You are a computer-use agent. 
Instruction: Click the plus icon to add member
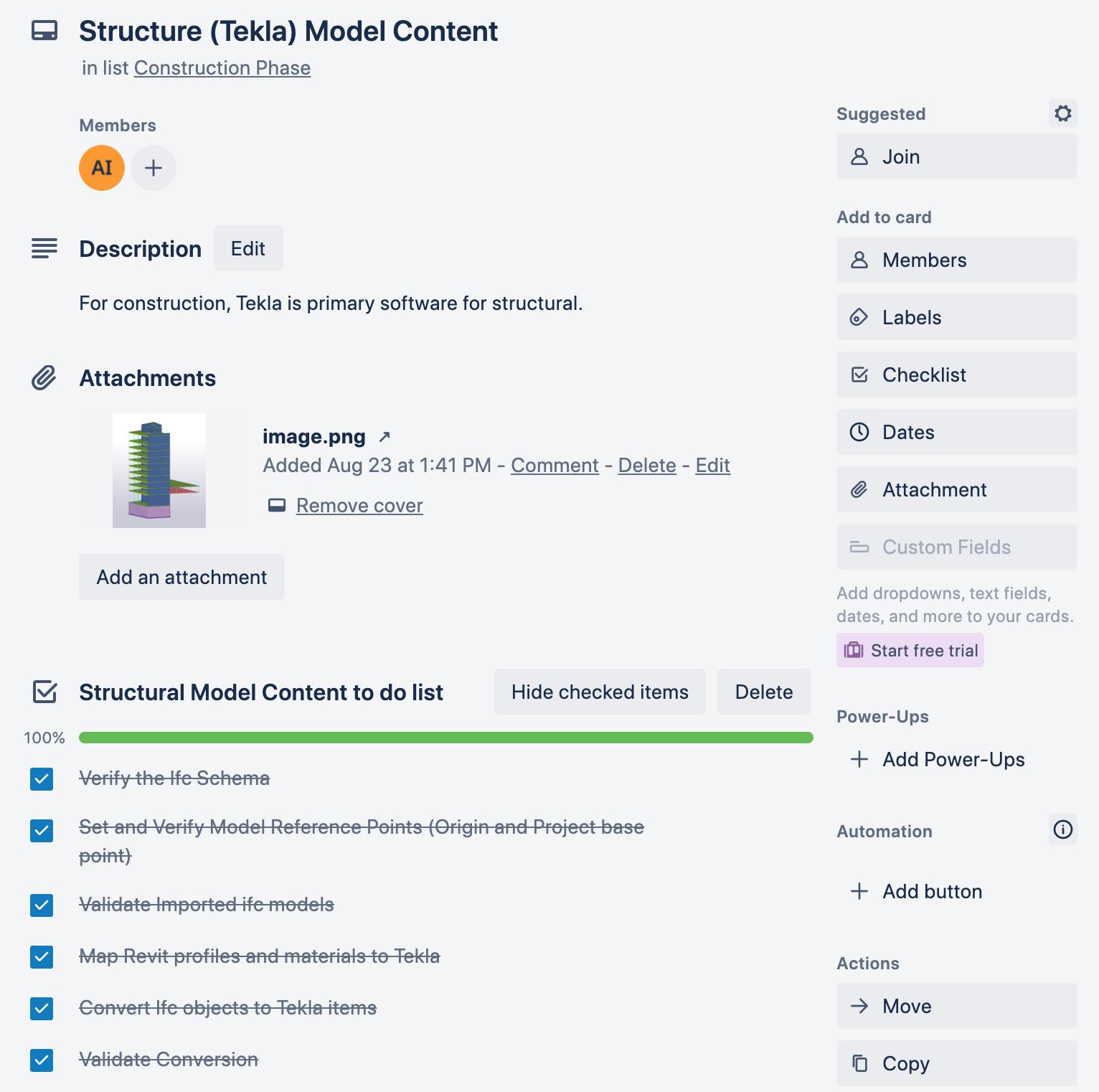click(154, 168)
